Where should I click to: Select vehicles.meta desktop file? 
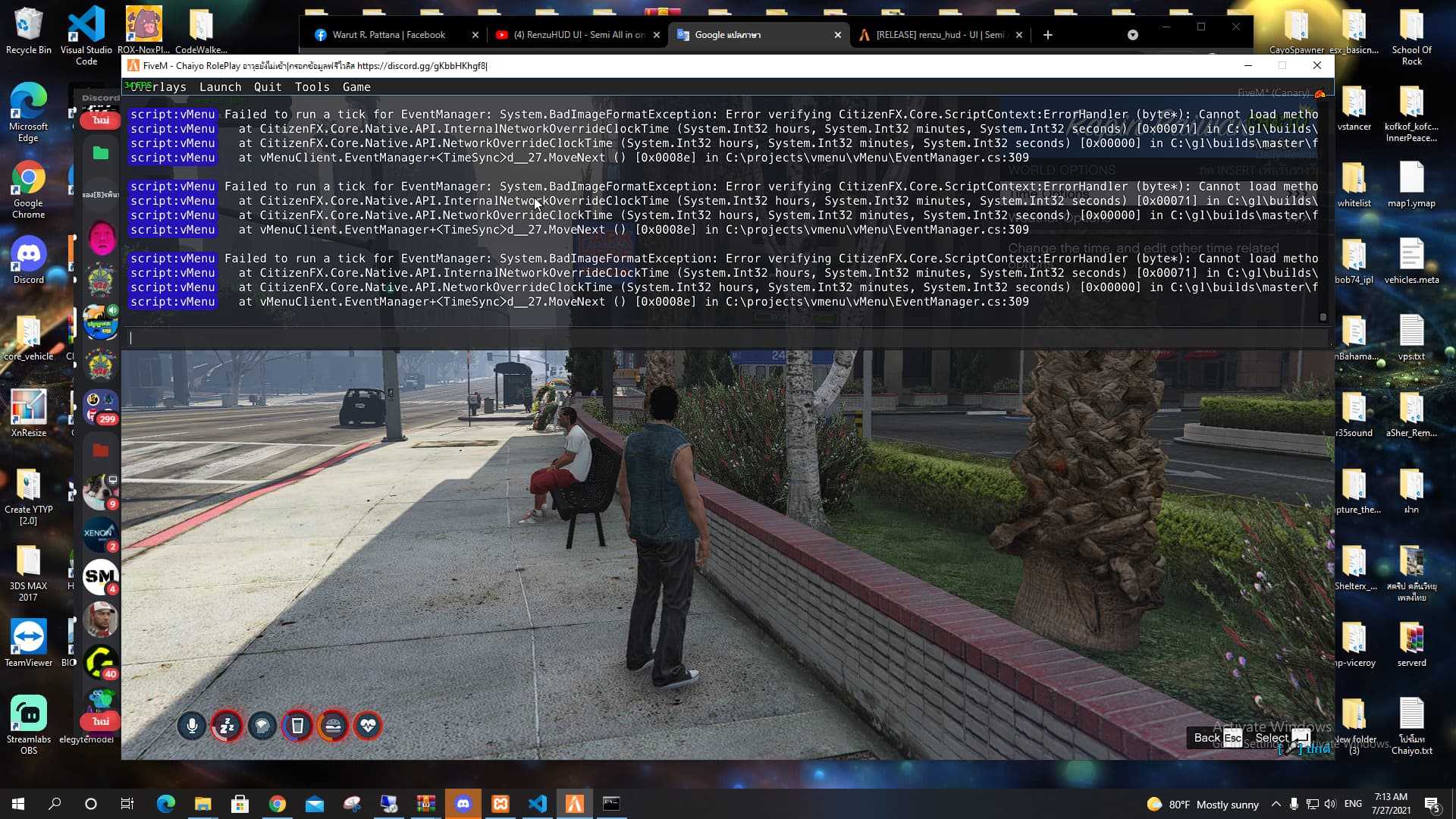pyautogui.click(x=1411, y=260)
